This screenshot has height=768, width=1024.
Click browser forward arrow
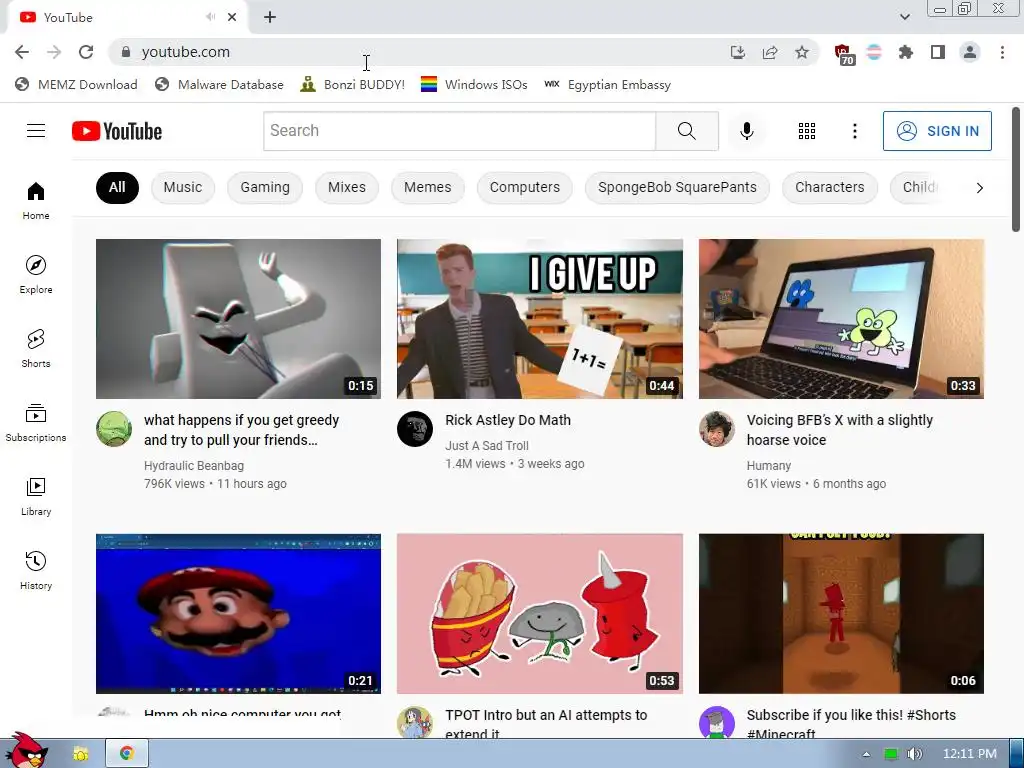54,52
